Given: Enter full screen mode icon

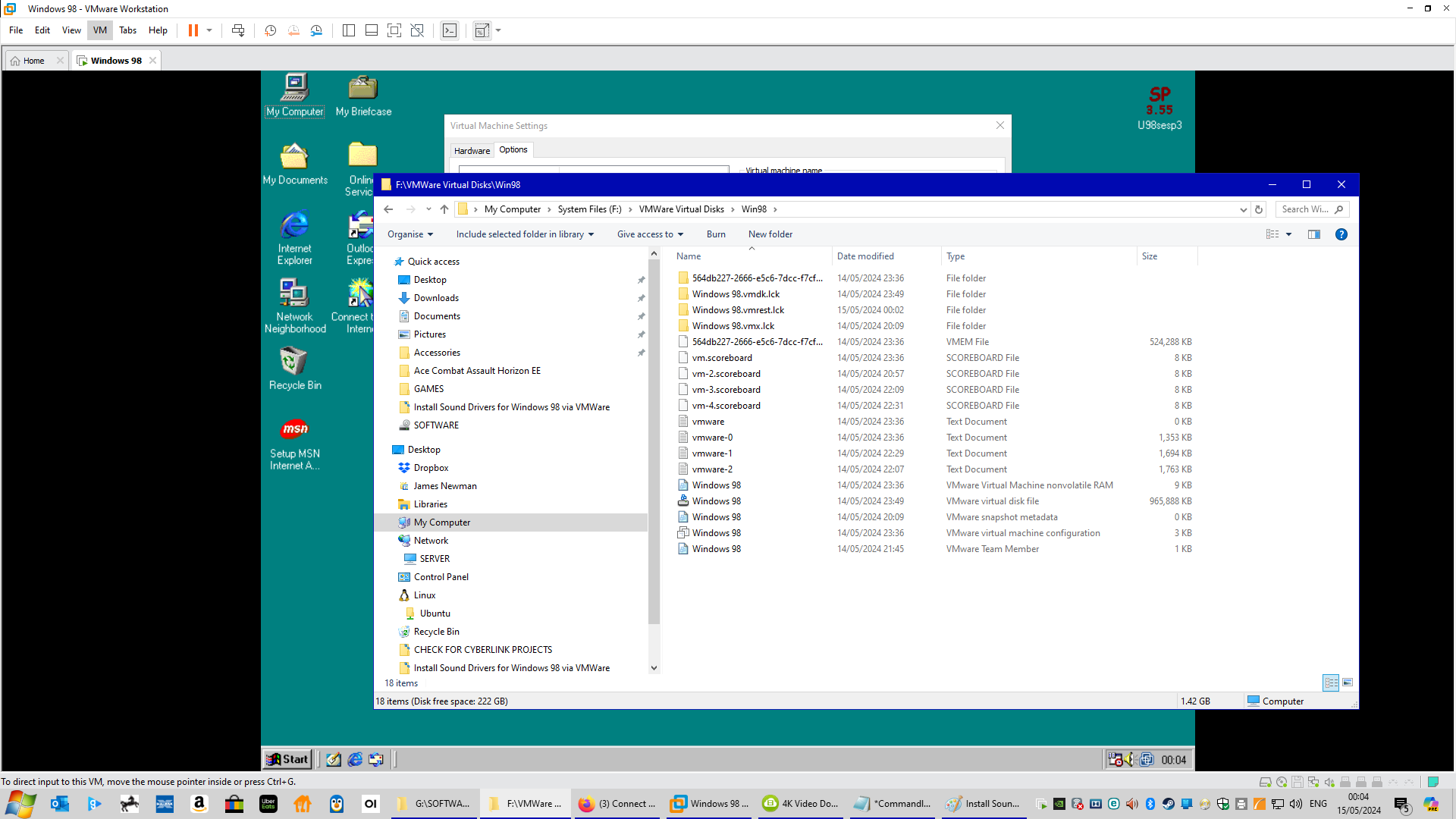Looking at the screenshot, I should 394,30.
